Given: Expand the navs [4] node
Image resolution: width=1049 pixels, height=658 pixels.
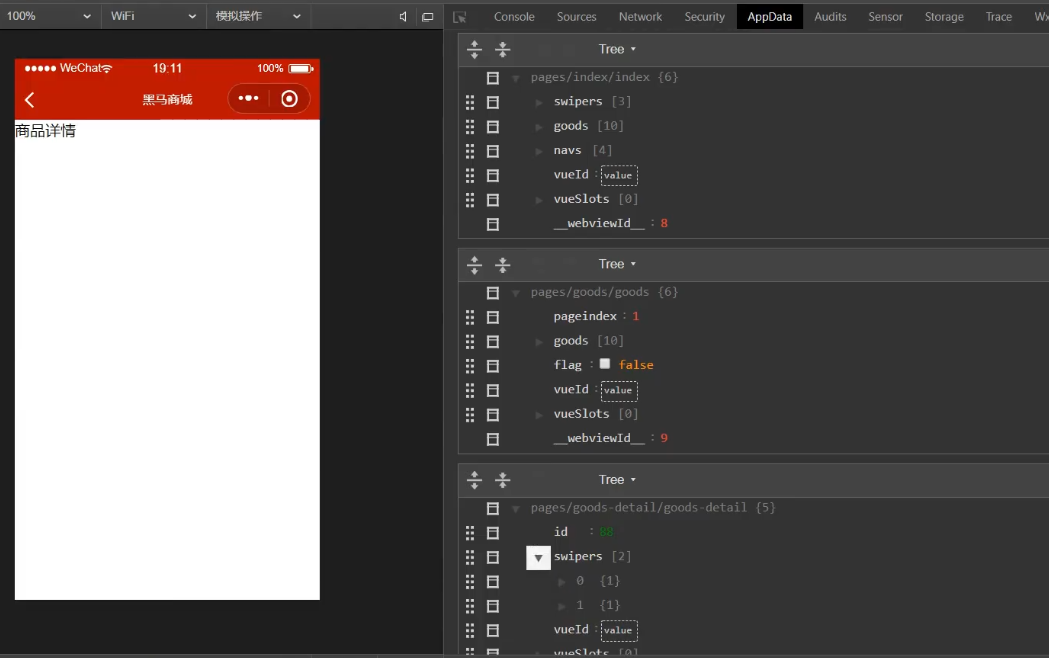Looking at the screenshot, I should point(539,151).
